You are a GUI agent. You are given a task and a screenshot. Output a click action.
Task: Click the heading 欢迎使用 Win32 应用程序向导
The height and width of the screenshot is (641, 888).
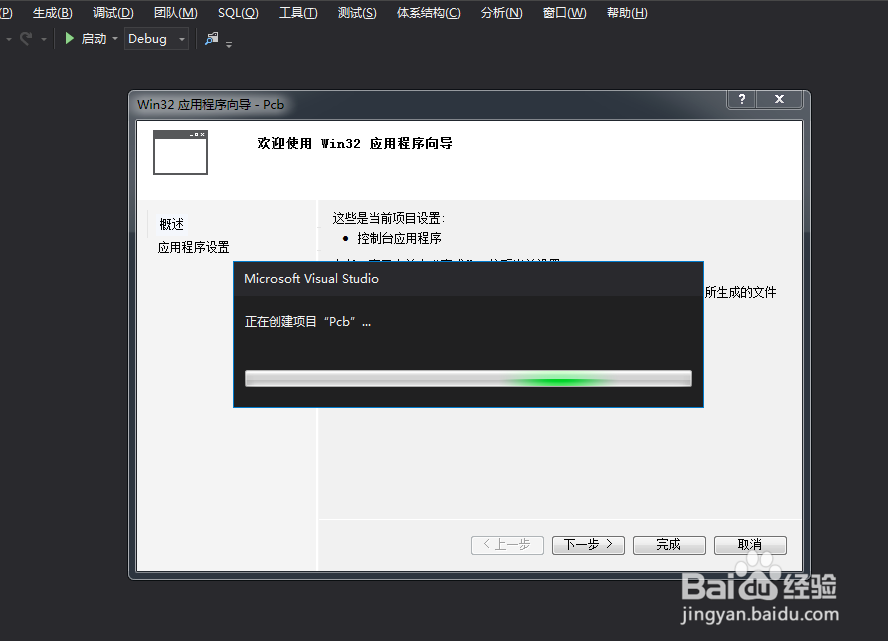(355, 143)
